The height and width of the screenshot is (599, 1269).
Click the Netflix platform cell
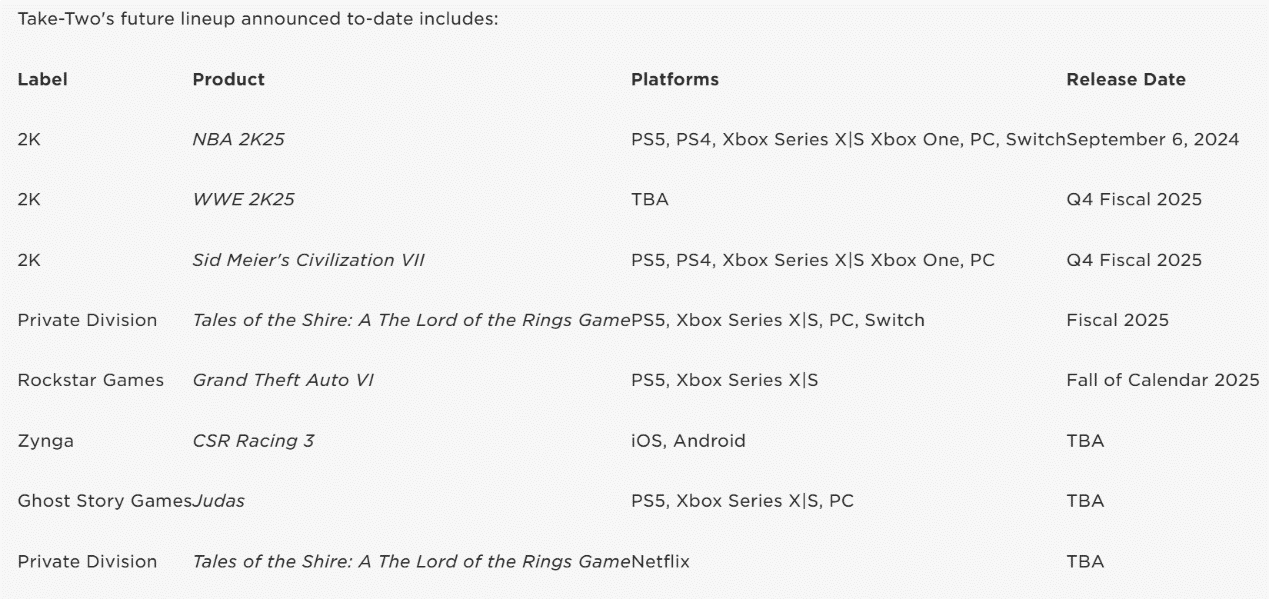pyautogui.click(x=660, y=561)
